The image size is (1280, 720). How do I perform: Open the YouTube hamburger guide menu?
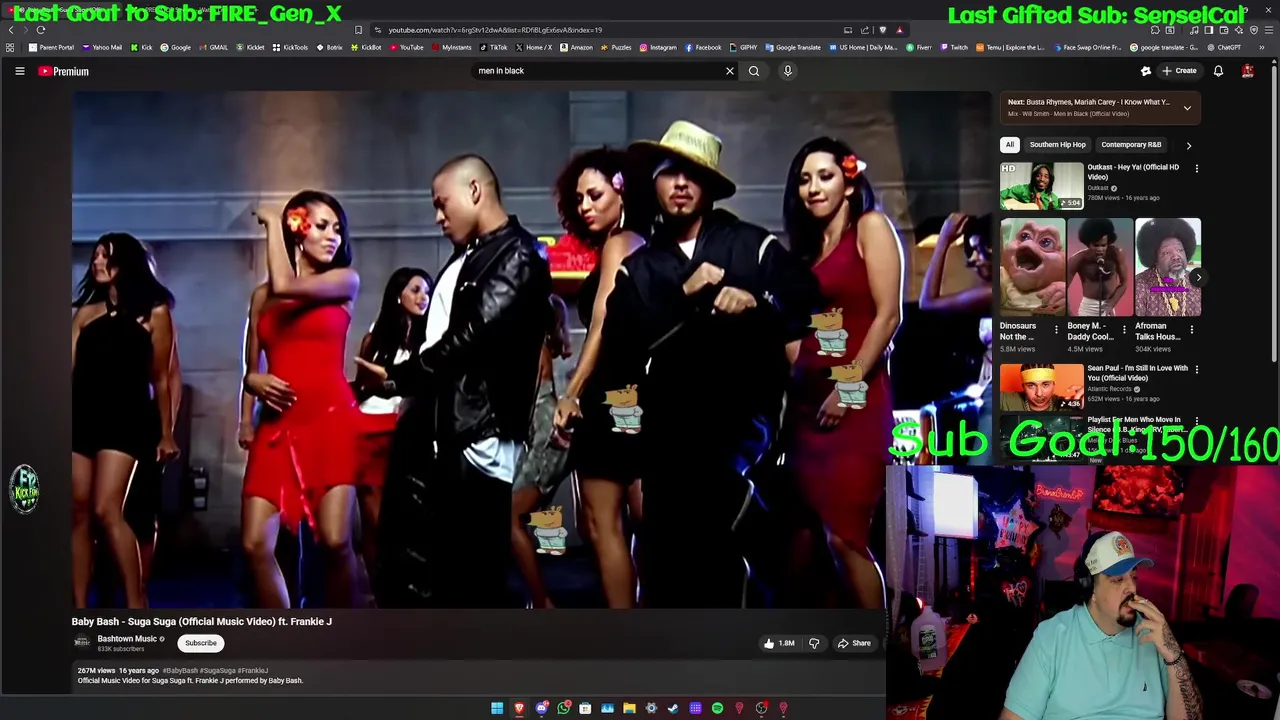point(19,71)
